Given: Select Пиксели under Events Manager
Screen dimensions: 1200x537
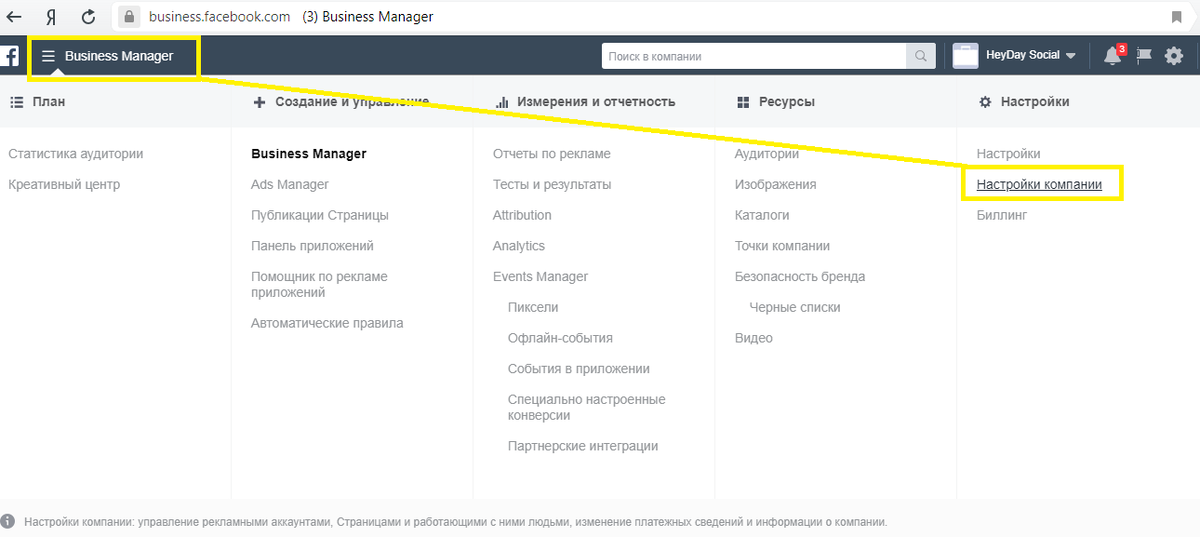Looking at the screenshot, I should pyautogui.click(x=533, y=307).
